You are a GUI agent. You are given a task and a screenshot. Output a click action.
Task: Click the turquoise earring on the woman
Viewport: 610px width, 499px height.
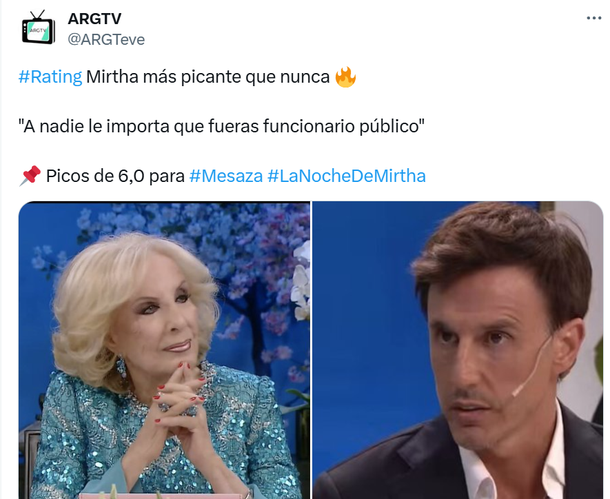point(121,367)
